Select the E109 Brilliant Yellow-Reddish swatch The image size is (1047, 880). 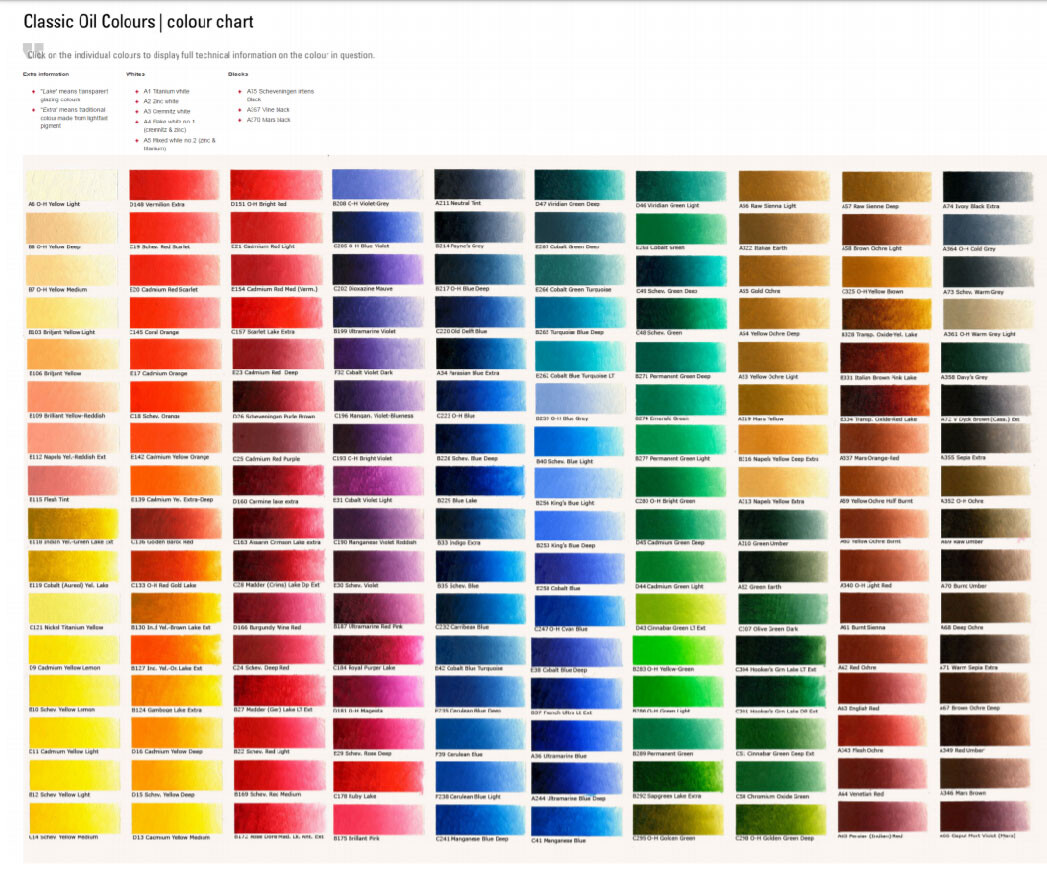[x=72, y=397]
